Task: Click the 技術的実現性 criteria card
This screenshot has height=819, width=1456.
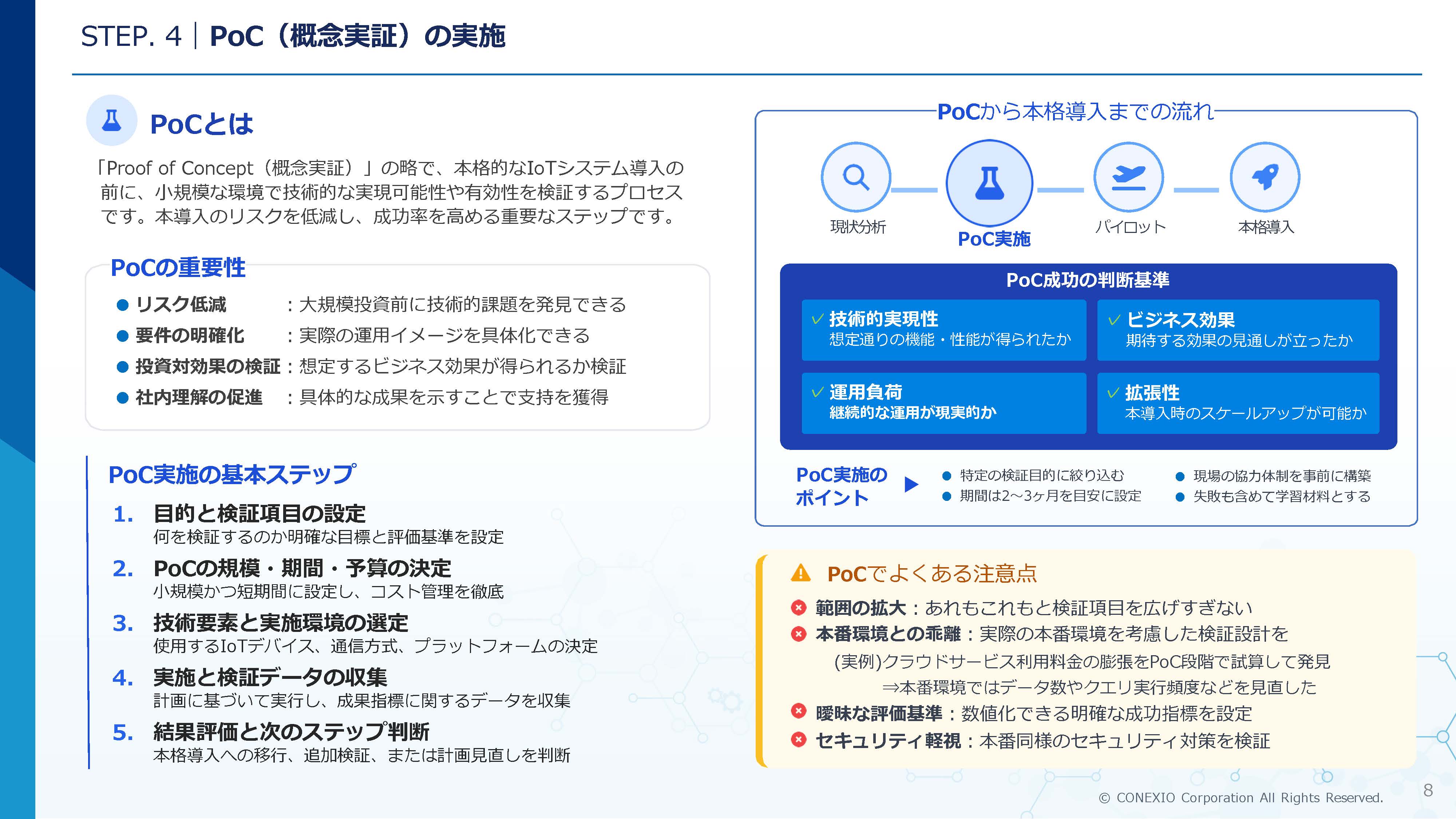Action: pyautogui.click(x=943, y=330)
